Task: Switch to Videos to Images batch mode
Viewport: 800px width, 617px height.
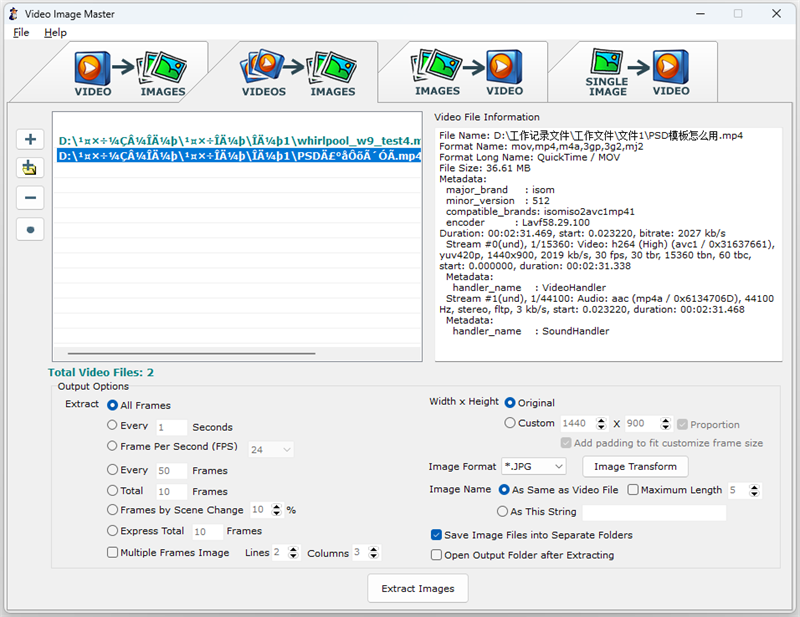Action: click(x=300, y=70)
